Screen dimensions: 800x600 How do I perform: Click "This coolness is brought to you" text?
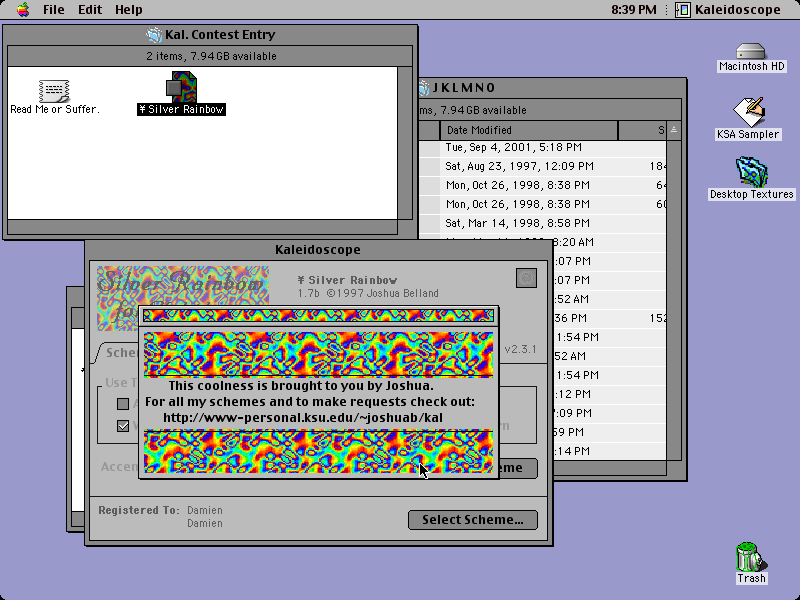click(x=301, y=386)
